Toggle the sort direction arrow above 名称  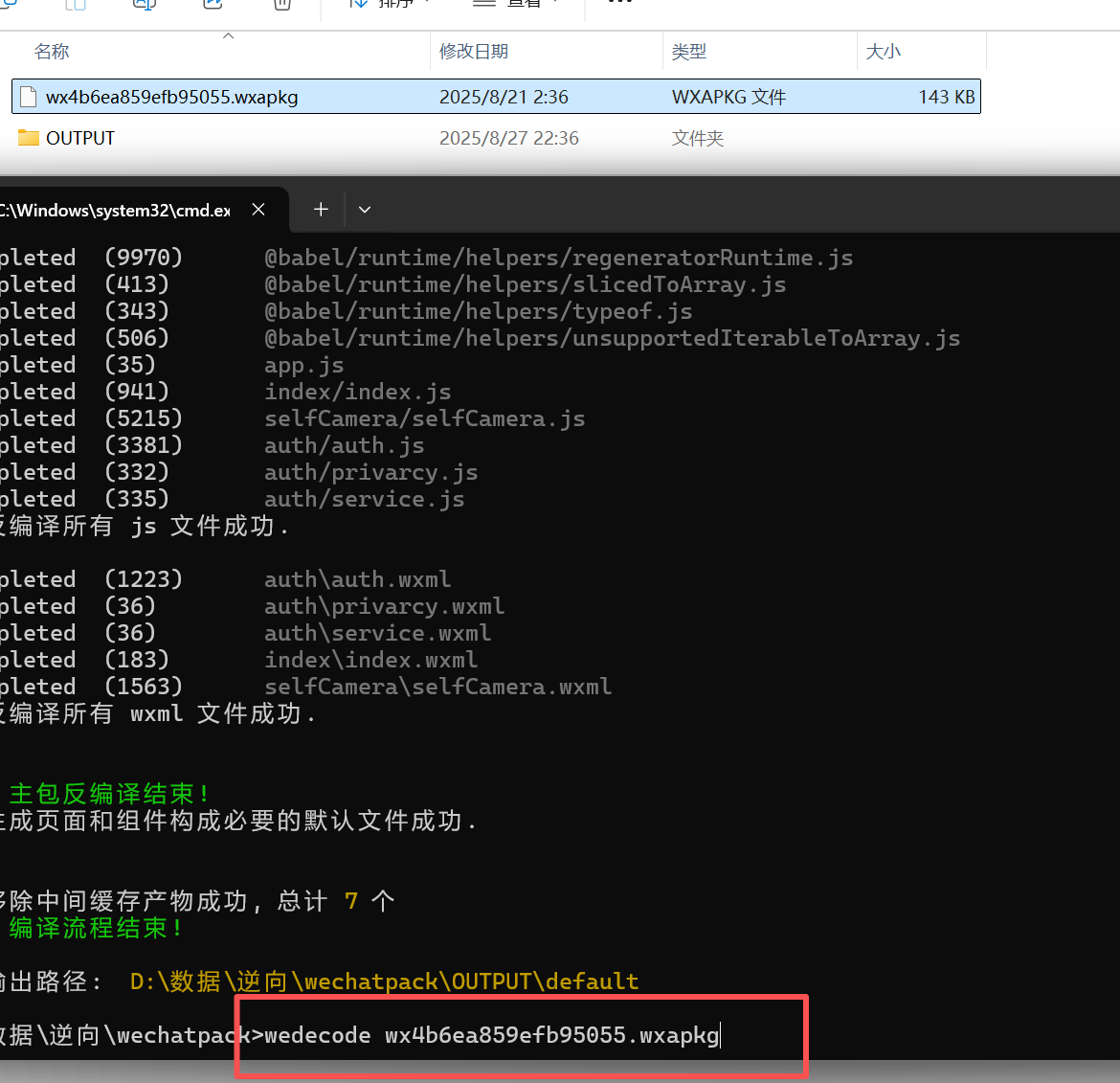tap(228, 35)
